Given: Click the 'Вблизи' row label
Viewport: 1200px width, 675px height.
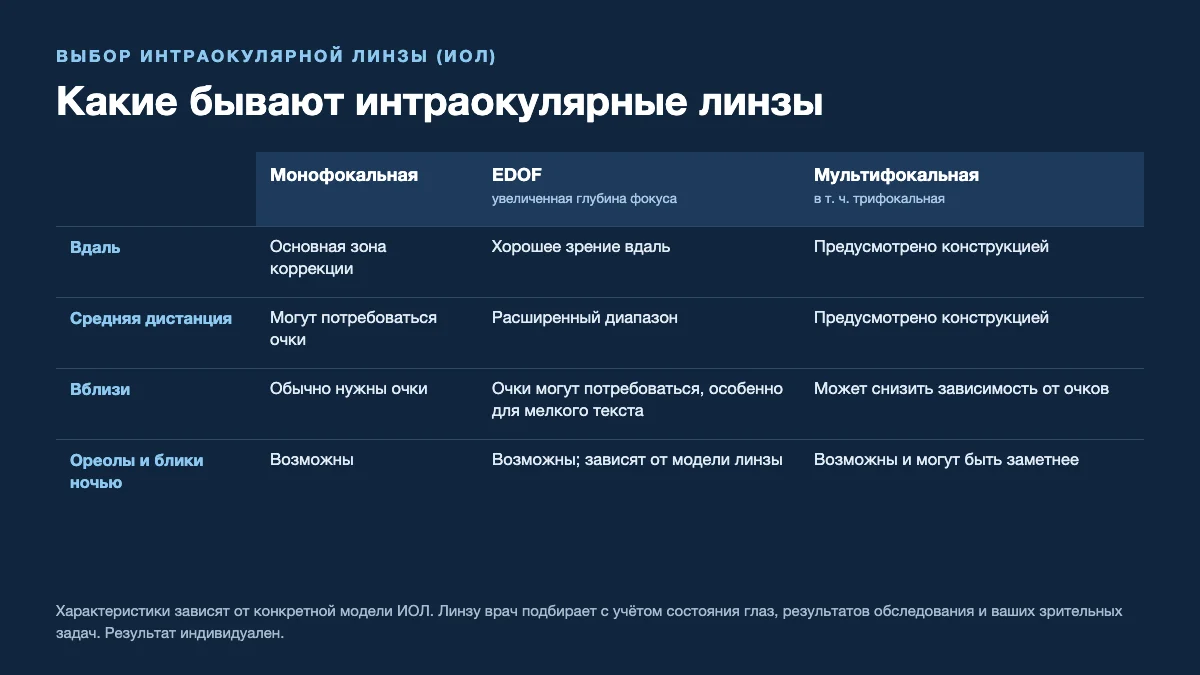Looking at the screenshot, I should [x=100, y=390].
